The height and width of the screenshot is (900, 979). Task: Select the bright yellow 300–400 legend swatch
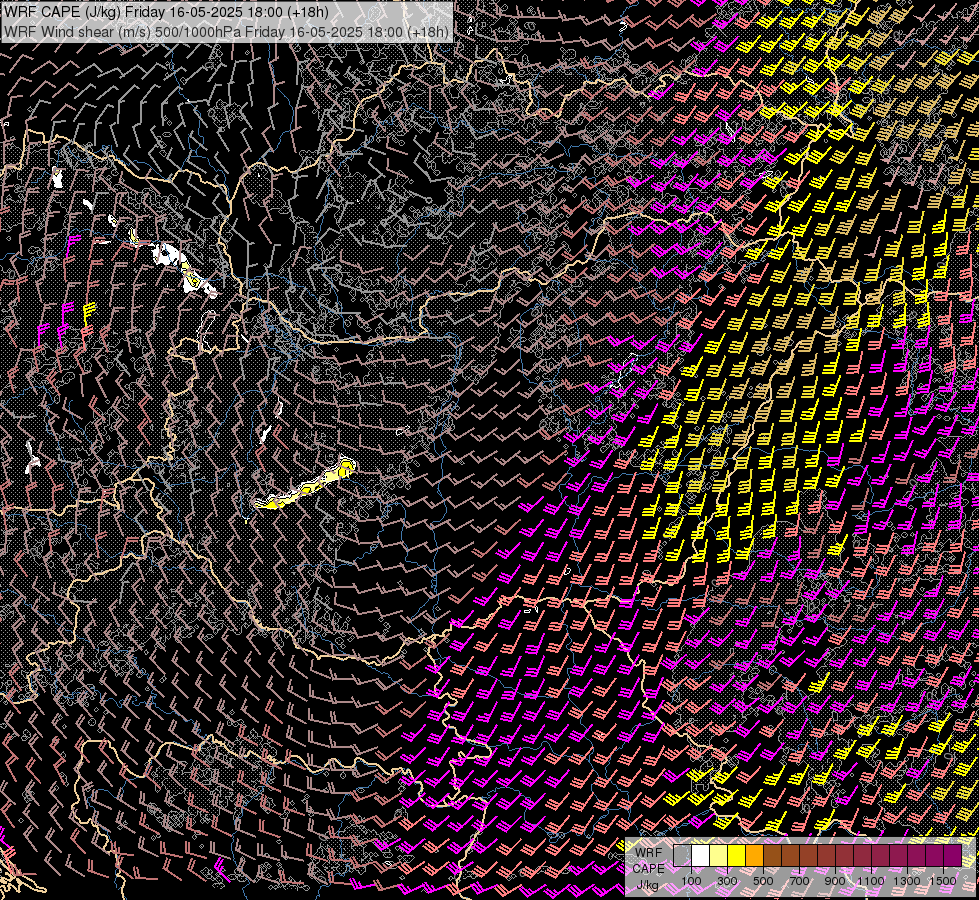(737, 856)
